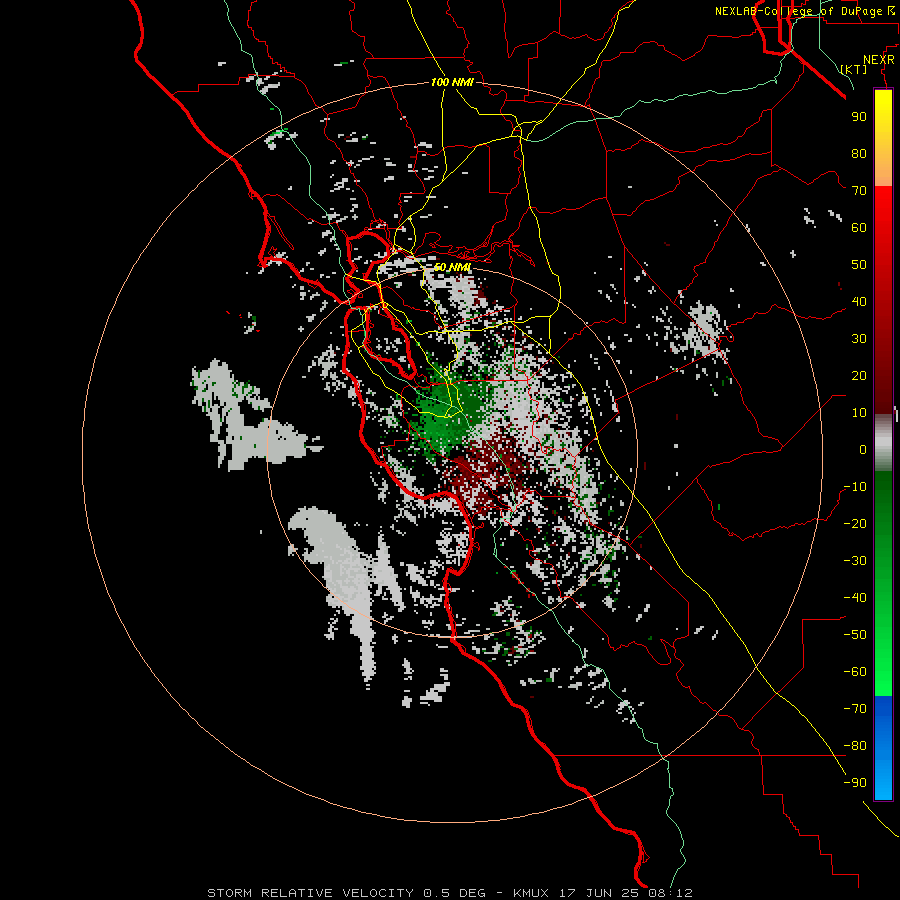Pick the yellow segment of the velocity color bar
Screen dimensions: 900x900
coord(883,137)
